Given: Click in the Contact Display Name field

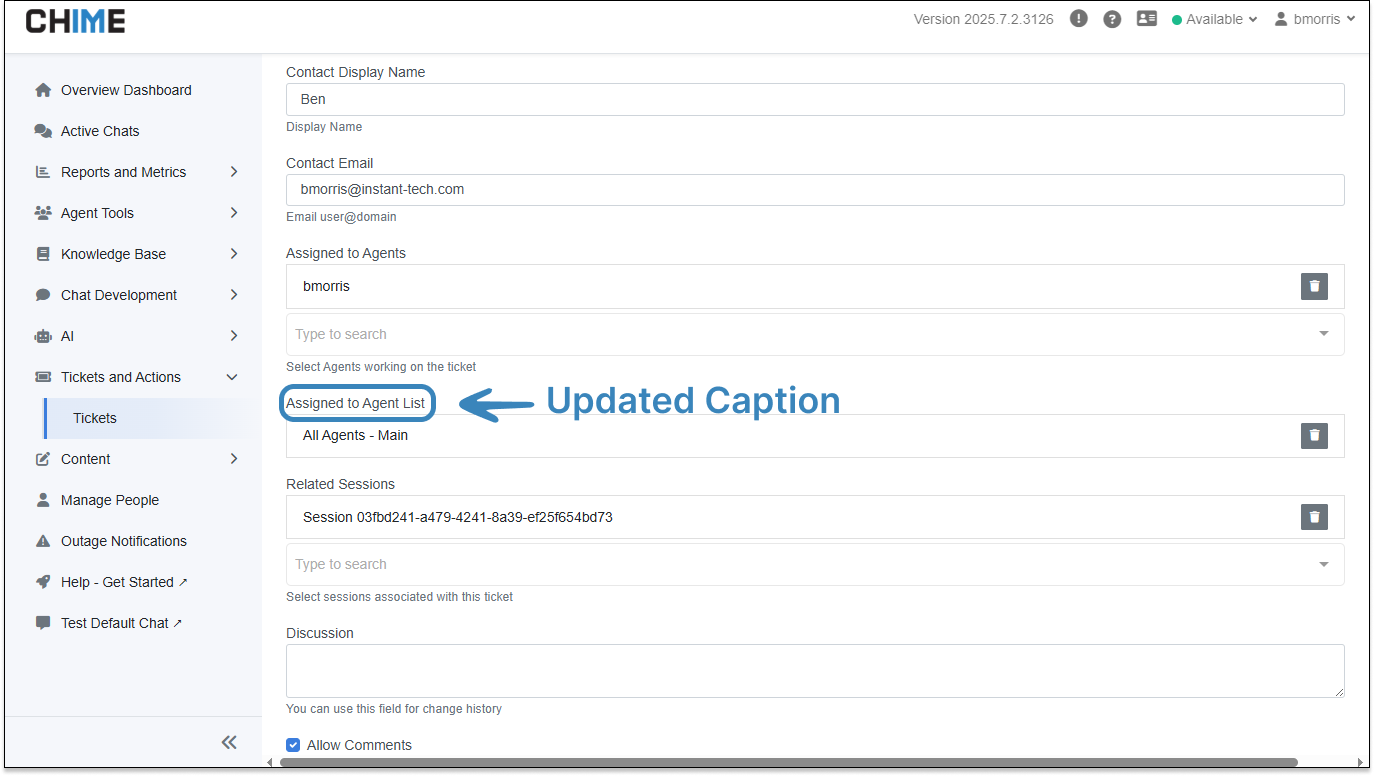Looking at the screenshot, I should [815, 99].
